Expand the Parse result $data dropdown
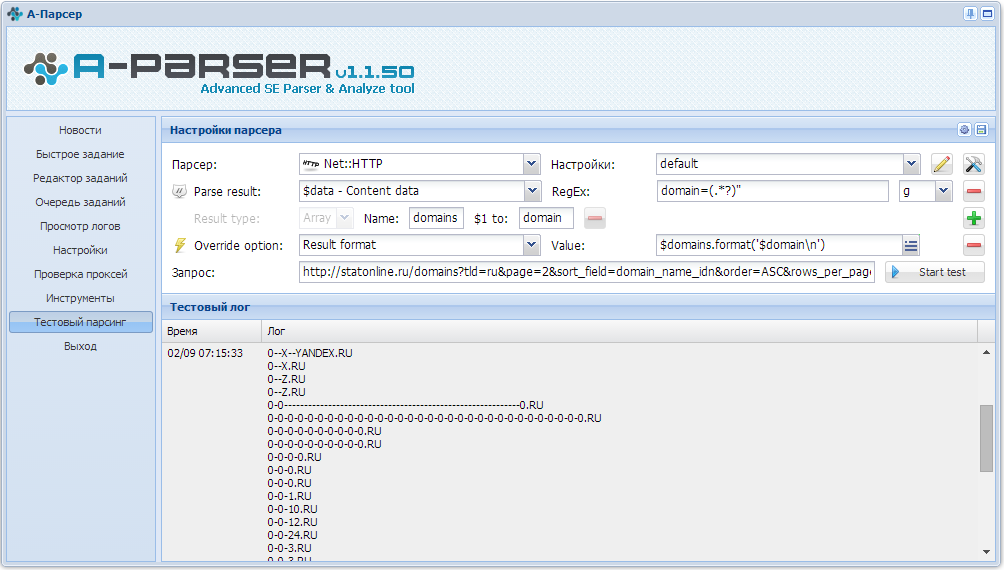Screen dimensions: 1004x570 531,191
